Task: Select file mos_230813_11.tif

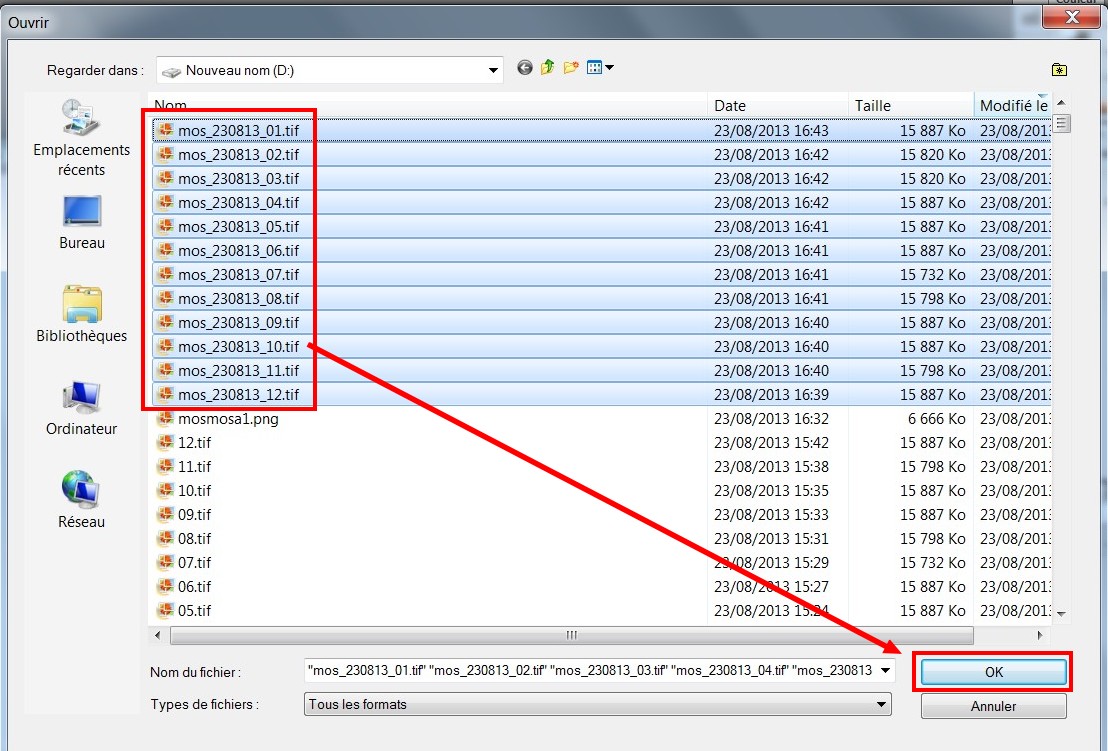Action: click(x=238, y=371)
